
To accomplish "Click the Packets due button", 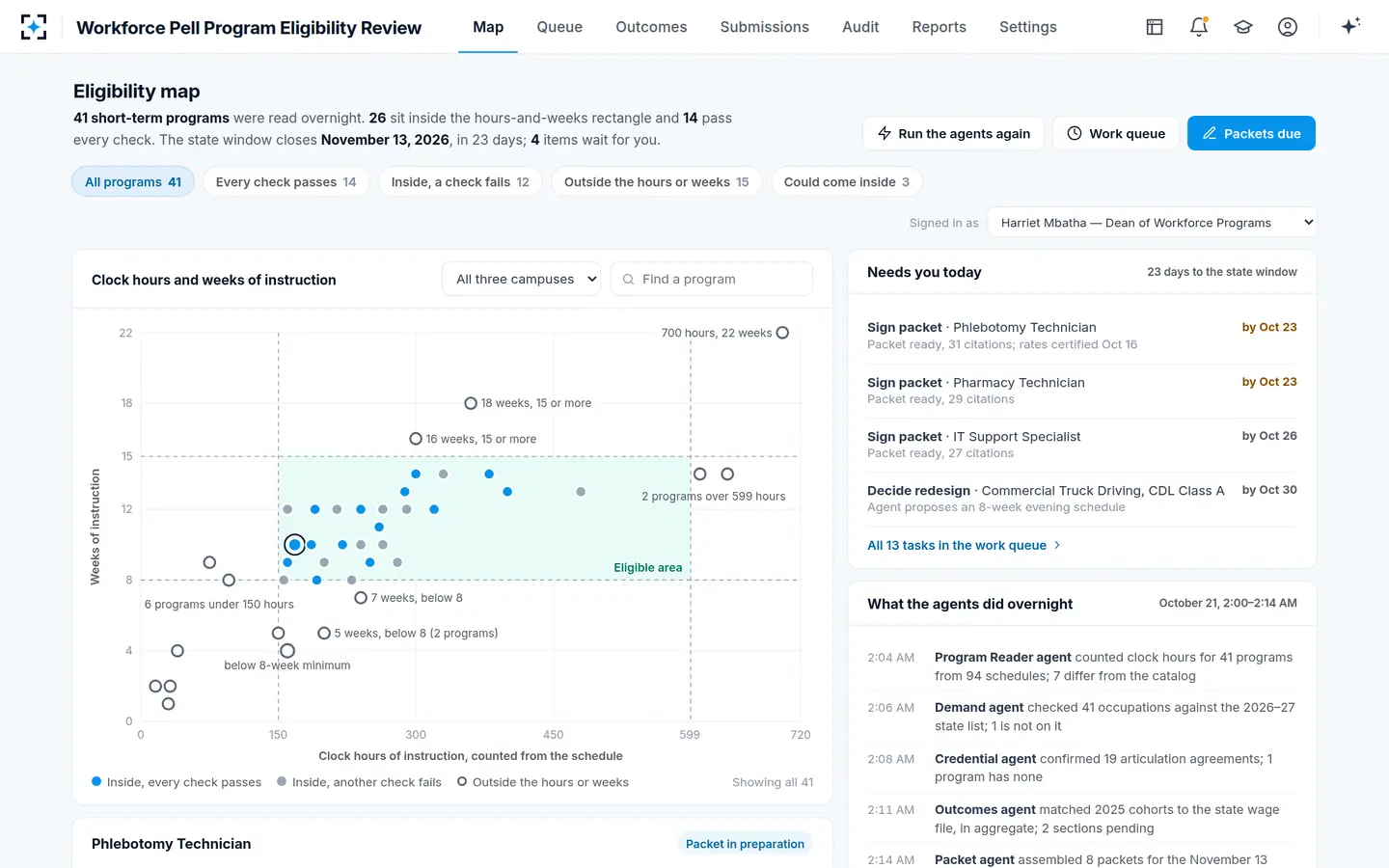I will coord(1251,133).
